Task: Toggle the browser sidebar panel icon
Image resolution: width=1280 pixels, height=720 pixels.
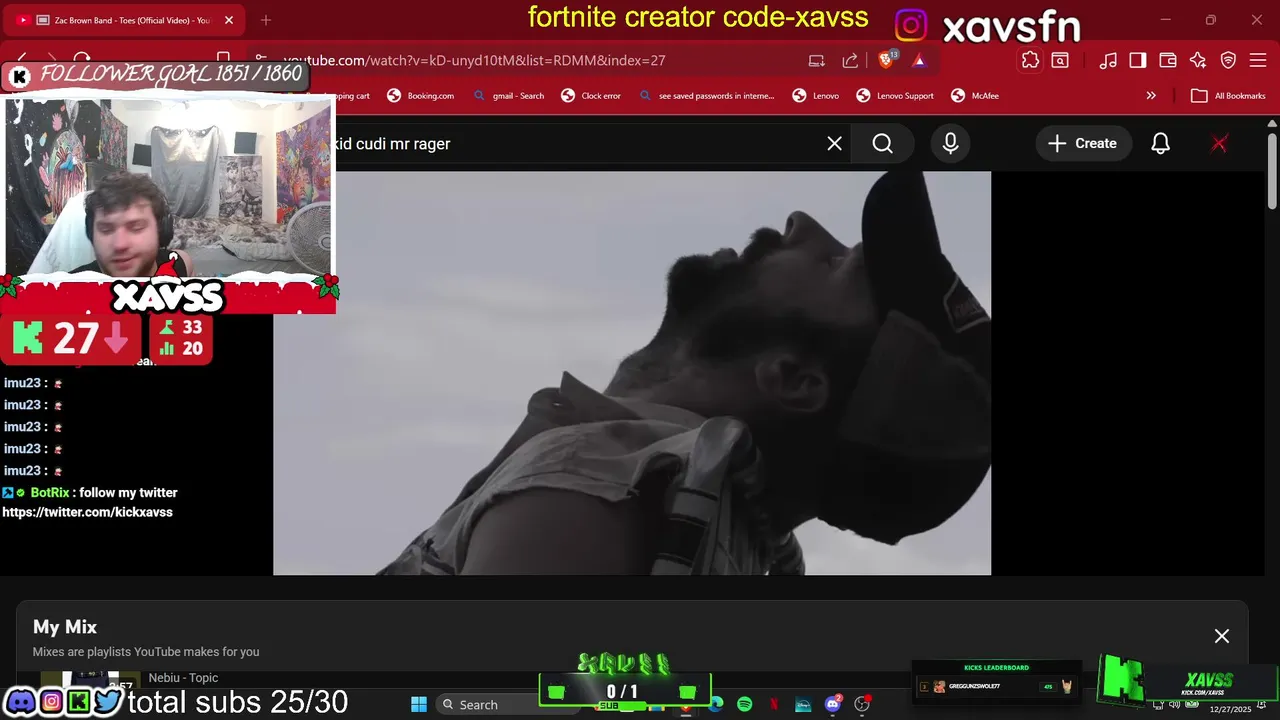Action: pos(1138,60)
